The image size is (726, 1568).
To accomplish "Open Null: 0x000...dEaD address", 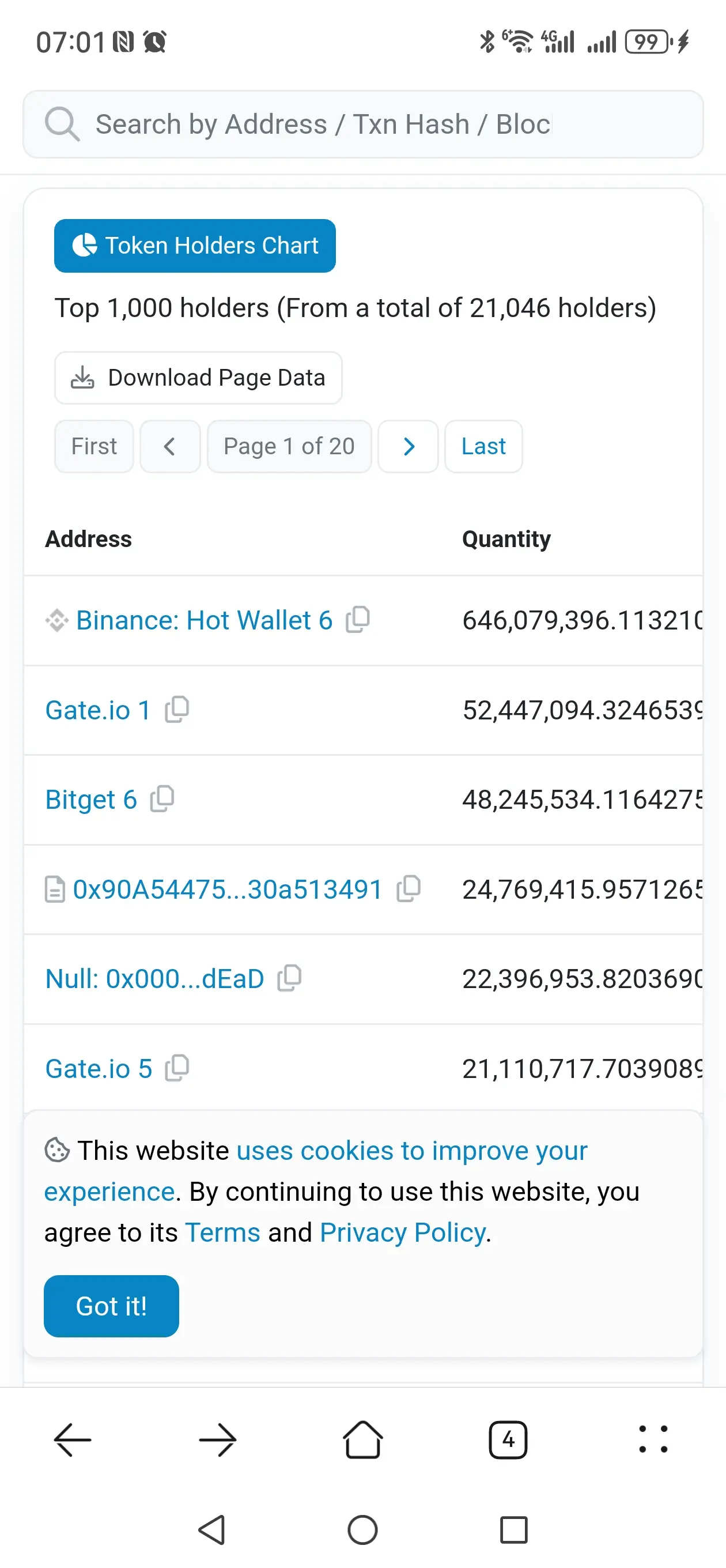I will (x=155, y=979).
